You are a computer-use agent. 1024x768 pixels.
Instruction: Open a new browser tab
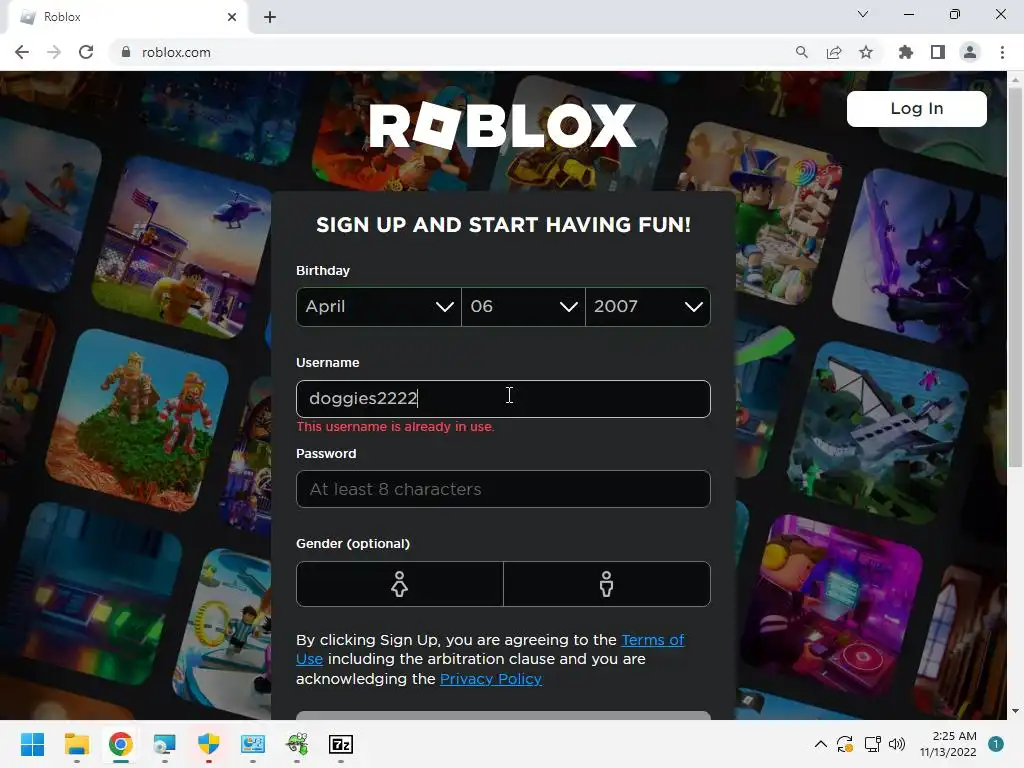(x=270, y=17)
